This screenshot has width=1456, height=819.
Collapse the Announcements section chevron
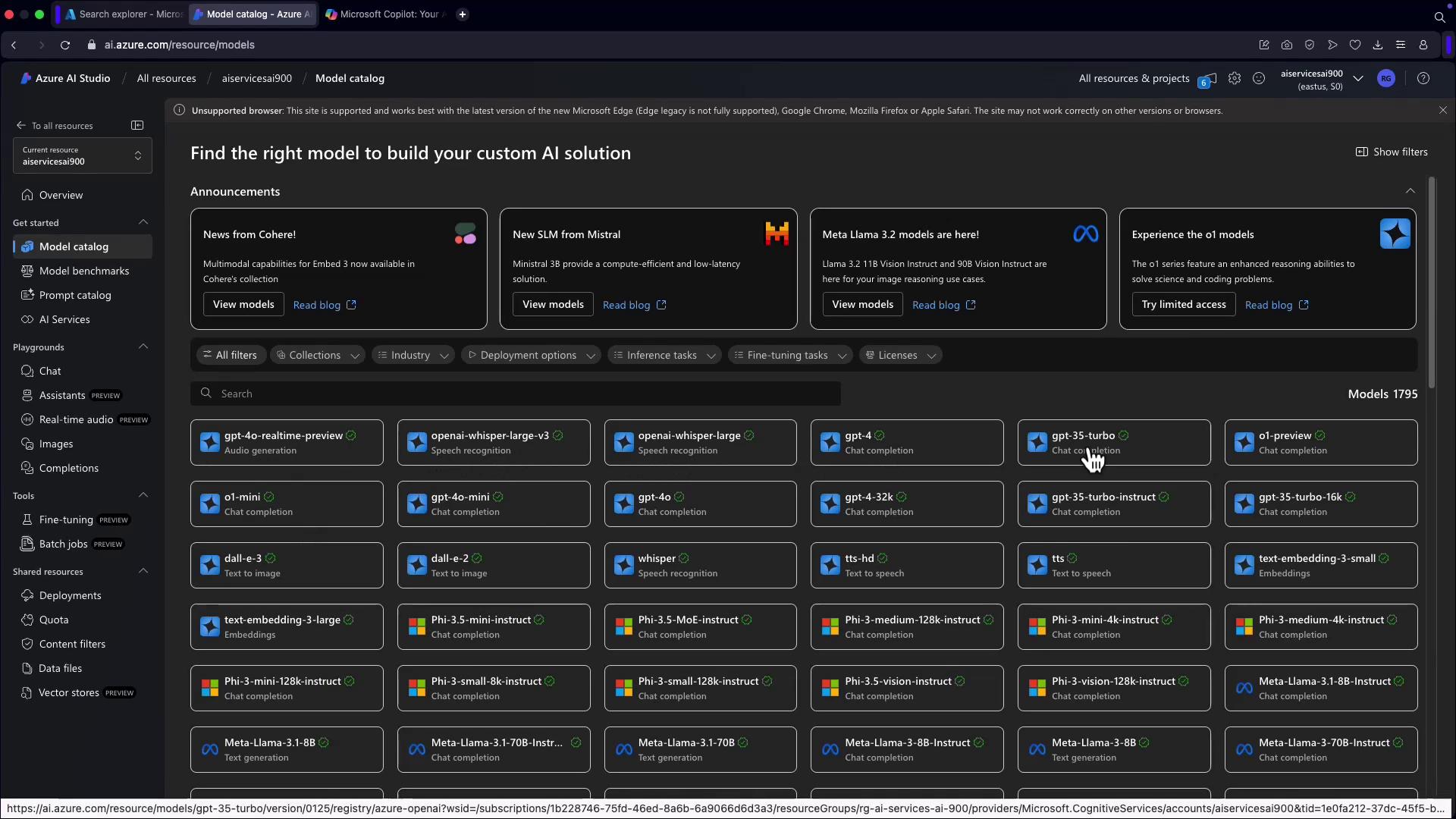[x=1410, y=191]
